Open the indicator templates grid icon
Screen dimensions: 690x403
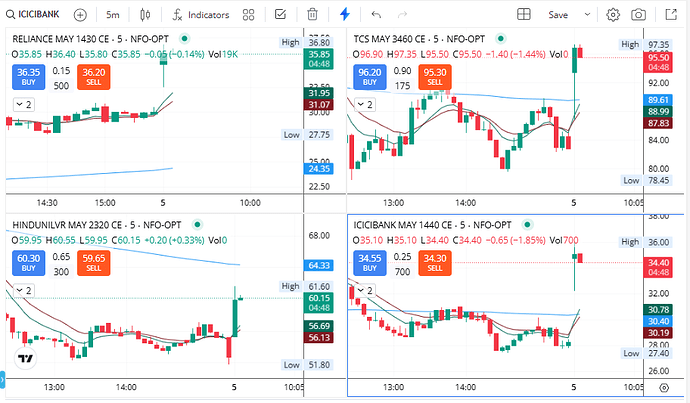(250, 15)
